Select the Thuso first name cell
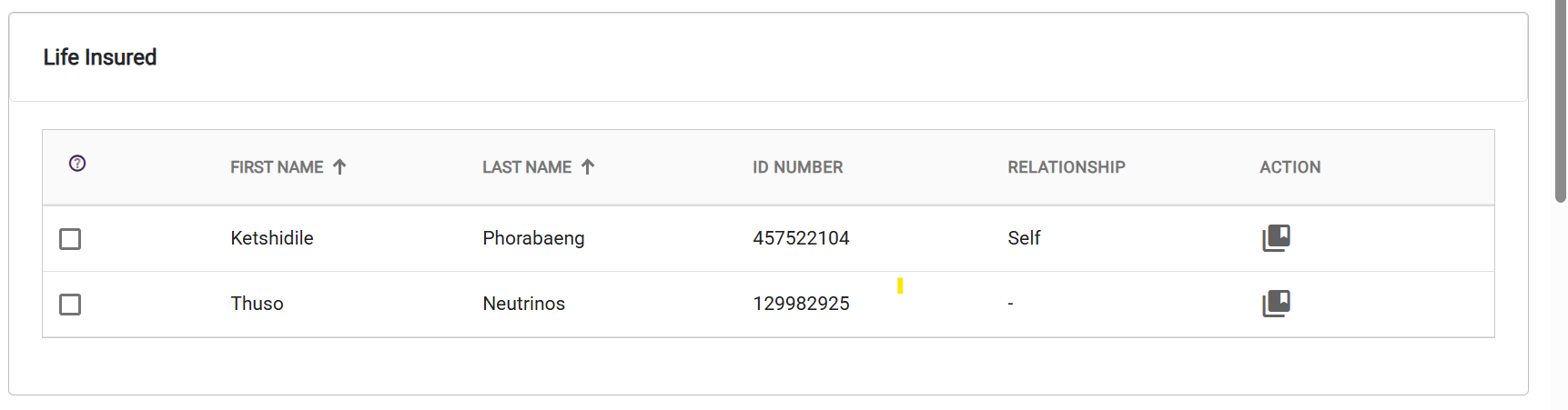The image size is (1568, 410). click(257, 304)
